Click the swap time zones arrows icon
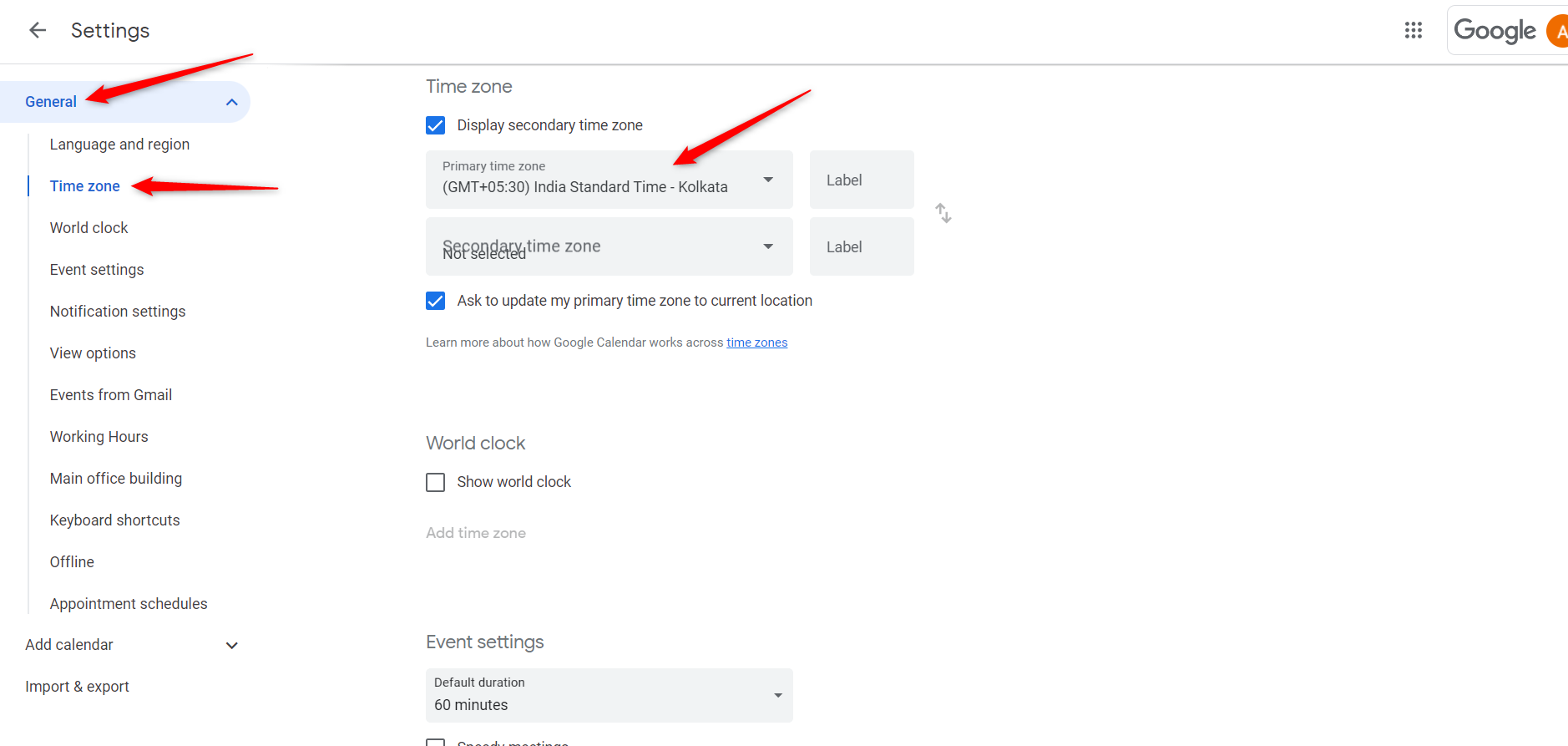The height and width of the screenshot is (746, 1568). [x=943, y=213]
